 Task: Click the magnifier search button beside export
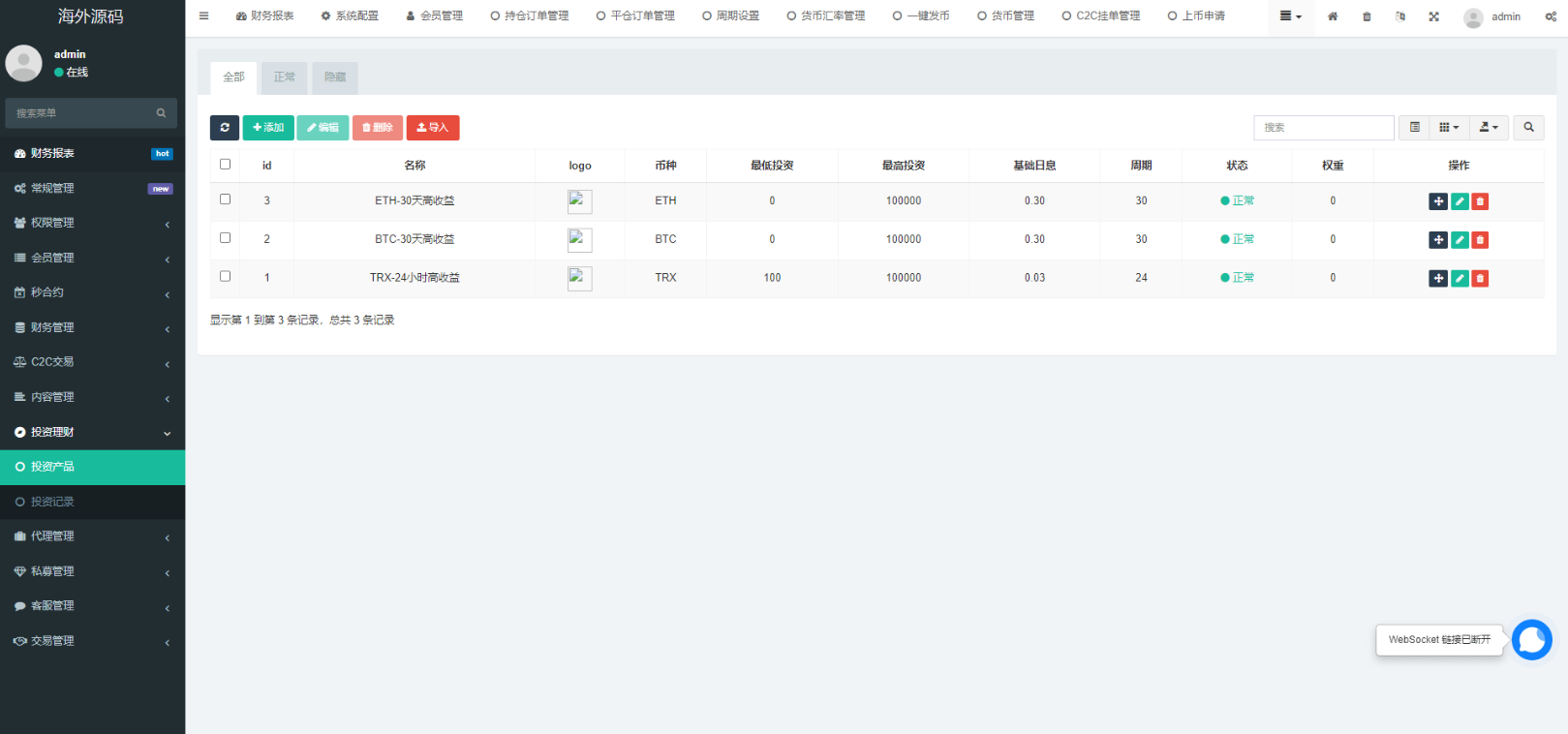tap(1528, 128)
